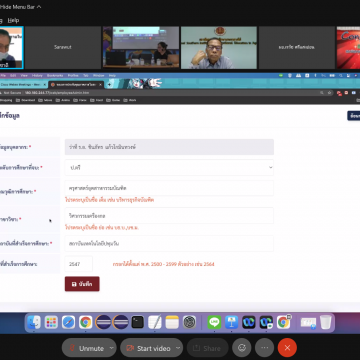Launch Safari from the dock
Image resolution: width=360 pixels, height=360 pixels.
point(68,322)
